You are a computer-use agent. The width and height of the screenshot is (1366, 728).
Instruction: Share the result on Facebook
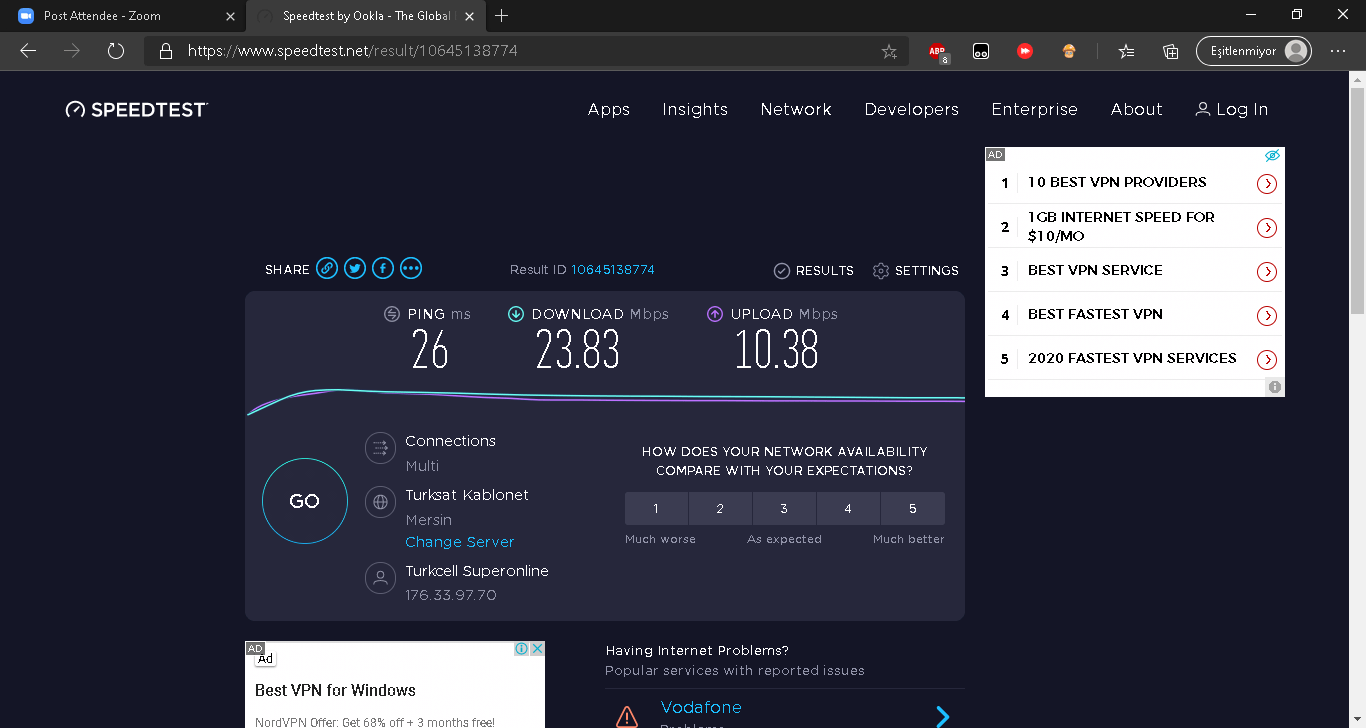coord(383,268)
